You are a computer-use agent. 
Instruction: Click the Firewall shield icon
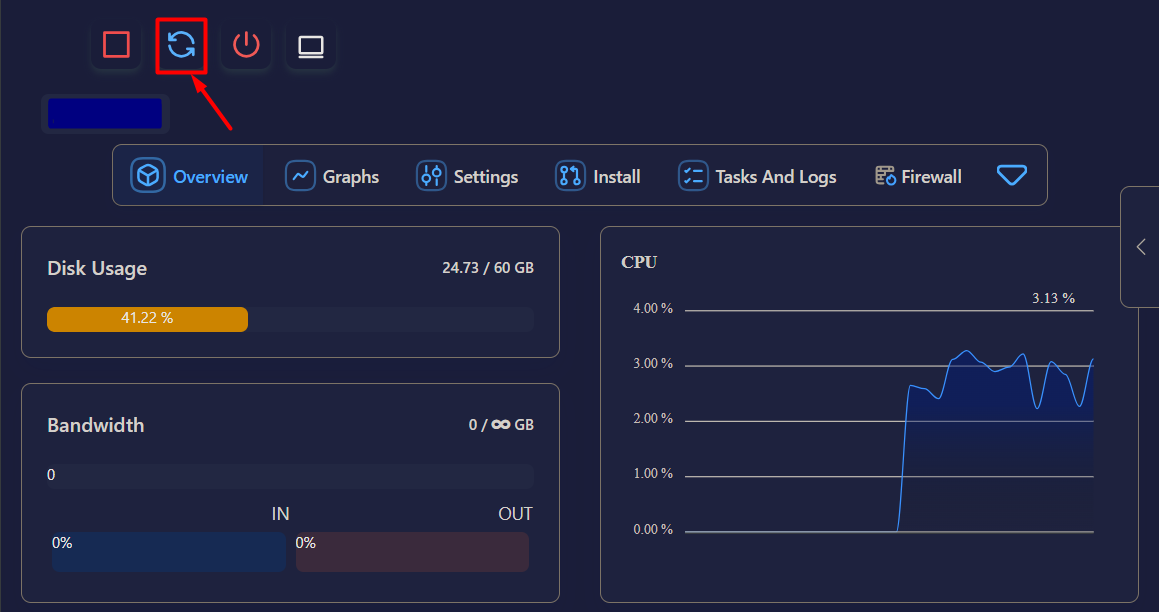[884, 175]
